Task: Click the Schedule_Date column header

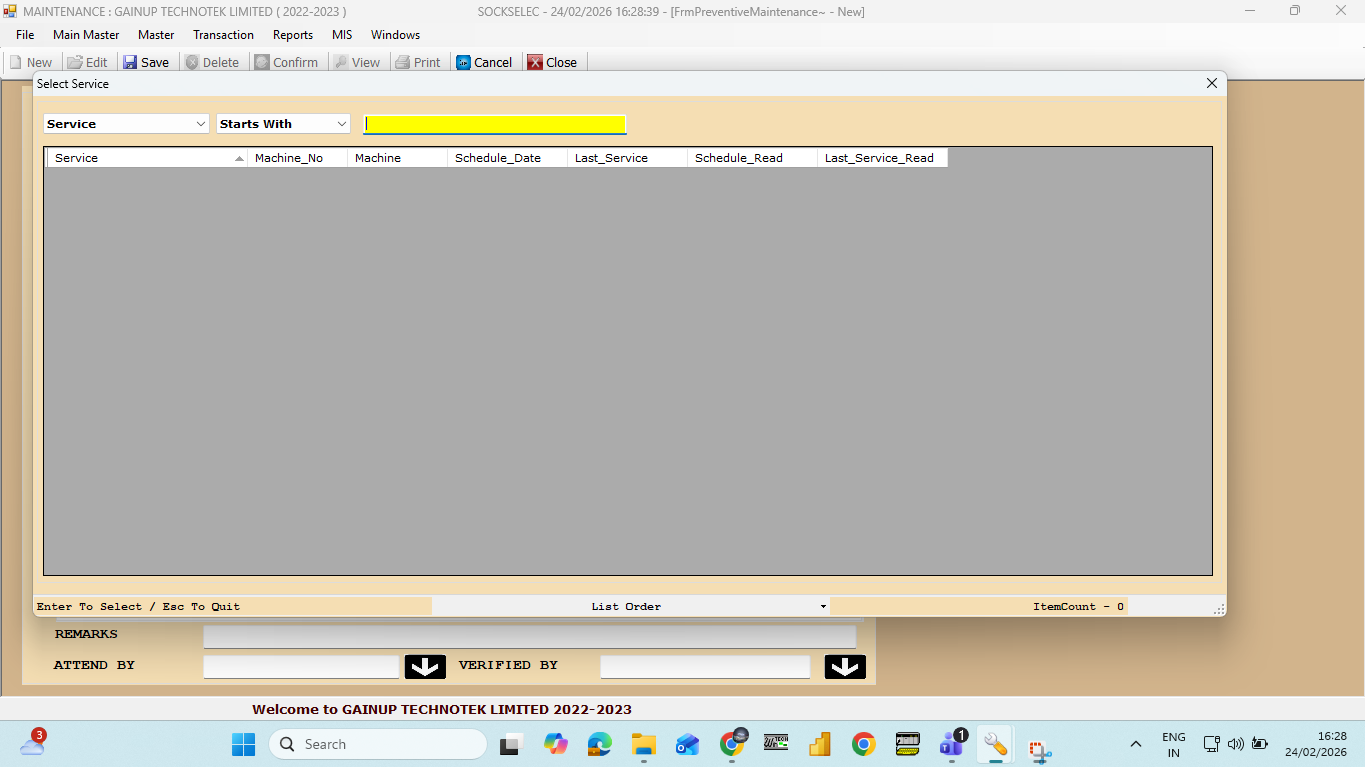Action: point(506,158)
